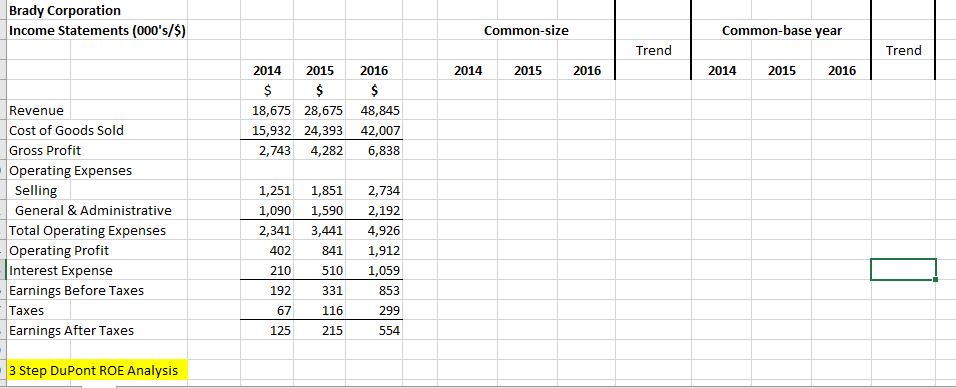This screenshot has width=956, height=388.
Task: Select 2016 revenue value 48,845
Action: [379, 110]
